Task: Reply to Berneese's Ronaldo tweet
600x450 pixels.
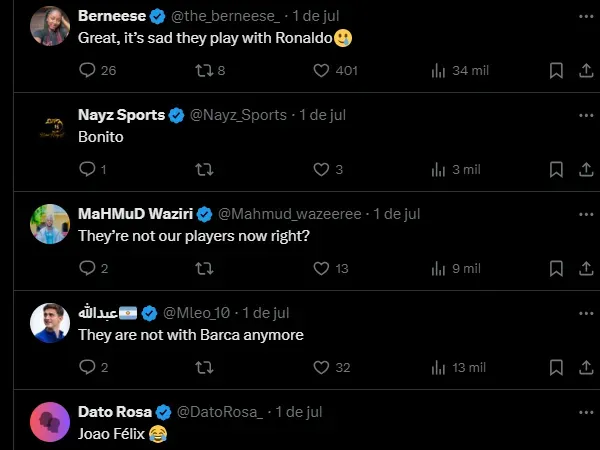Action: [87, 71]
